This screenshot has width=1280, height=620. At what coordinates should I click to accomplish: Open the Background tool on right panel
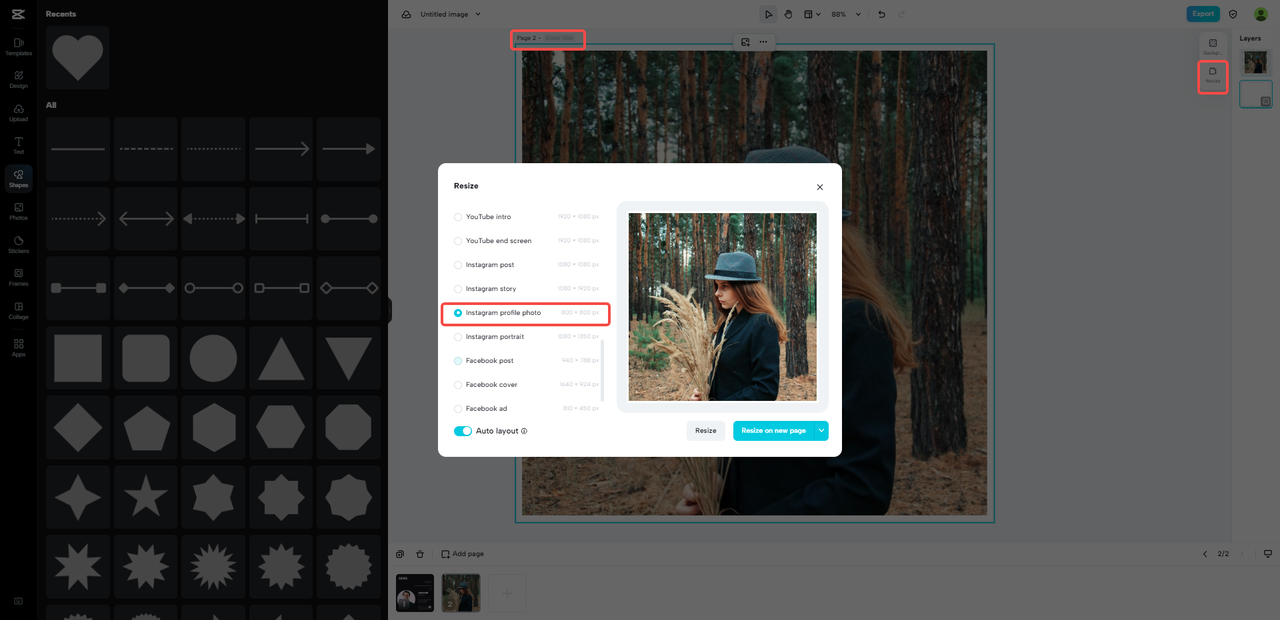tap(1212, 46)
